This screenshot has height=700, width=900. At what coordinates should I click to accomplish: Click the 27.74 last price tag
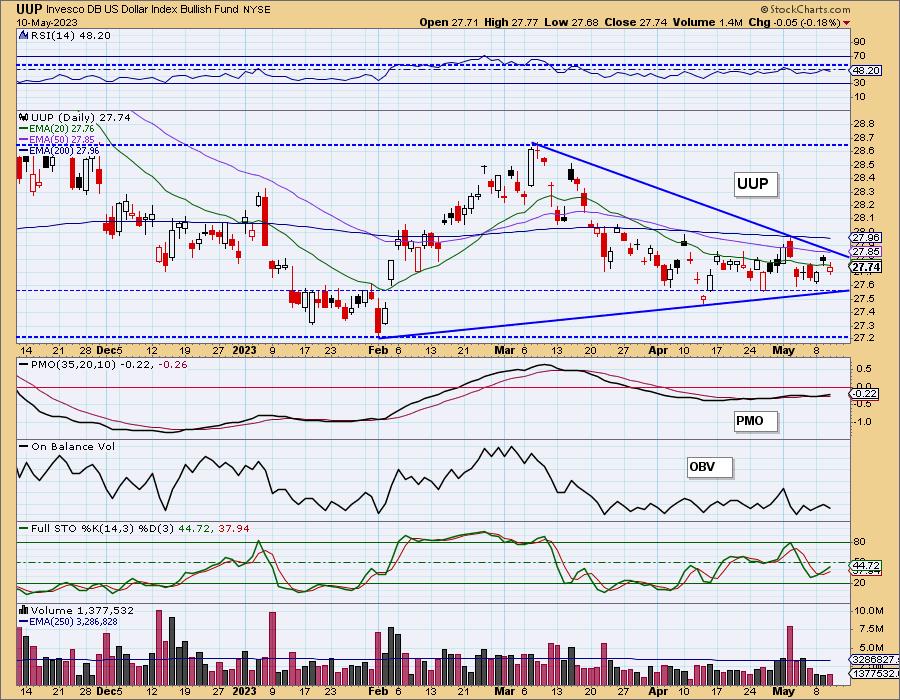[866, 268]
